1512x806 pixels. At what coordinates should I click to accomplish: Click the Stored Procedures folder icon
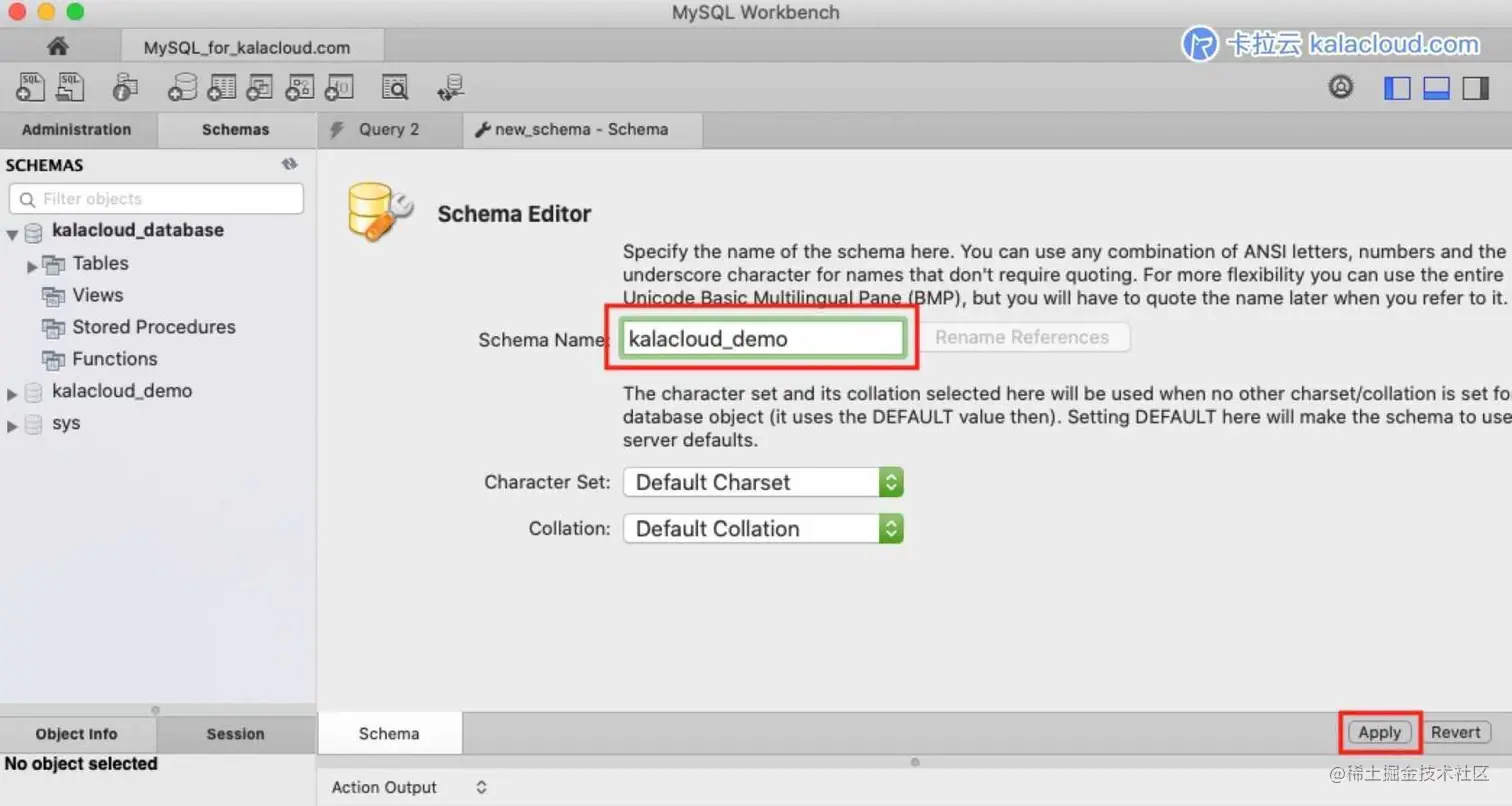click(x=53, y=328)
